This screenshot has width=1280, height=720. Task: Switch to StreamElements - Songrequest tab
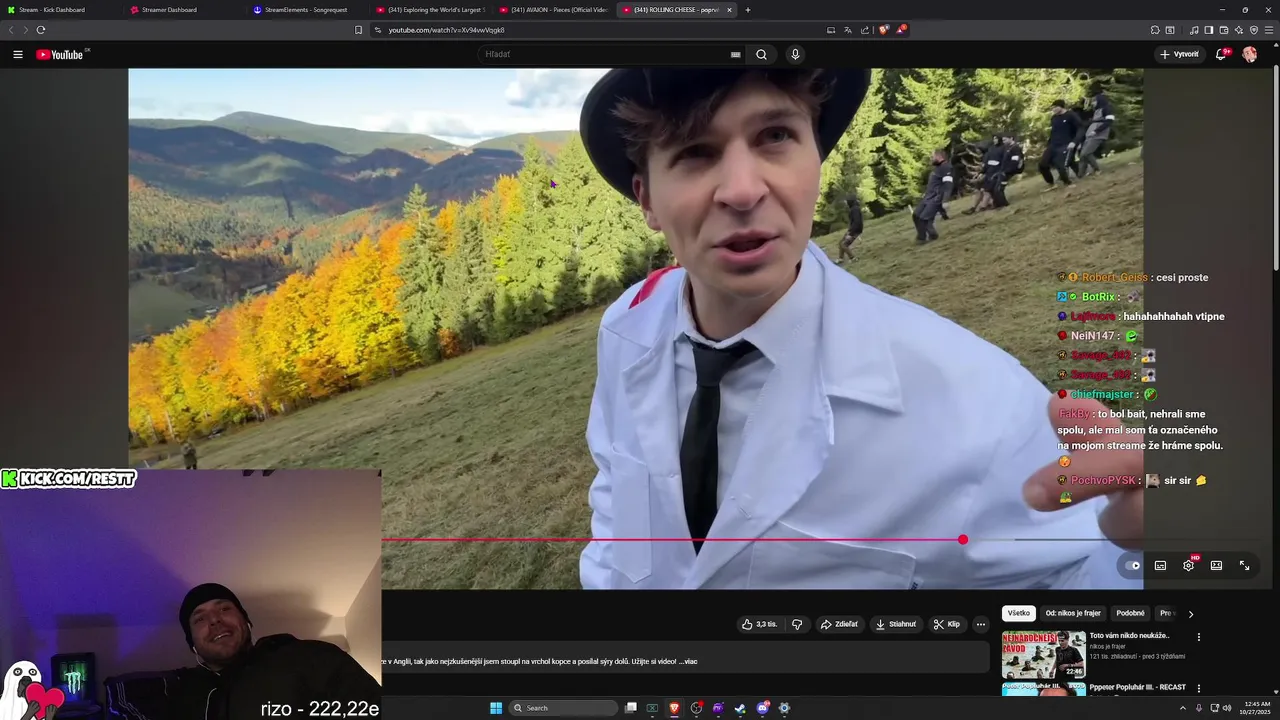click(307, 10)
